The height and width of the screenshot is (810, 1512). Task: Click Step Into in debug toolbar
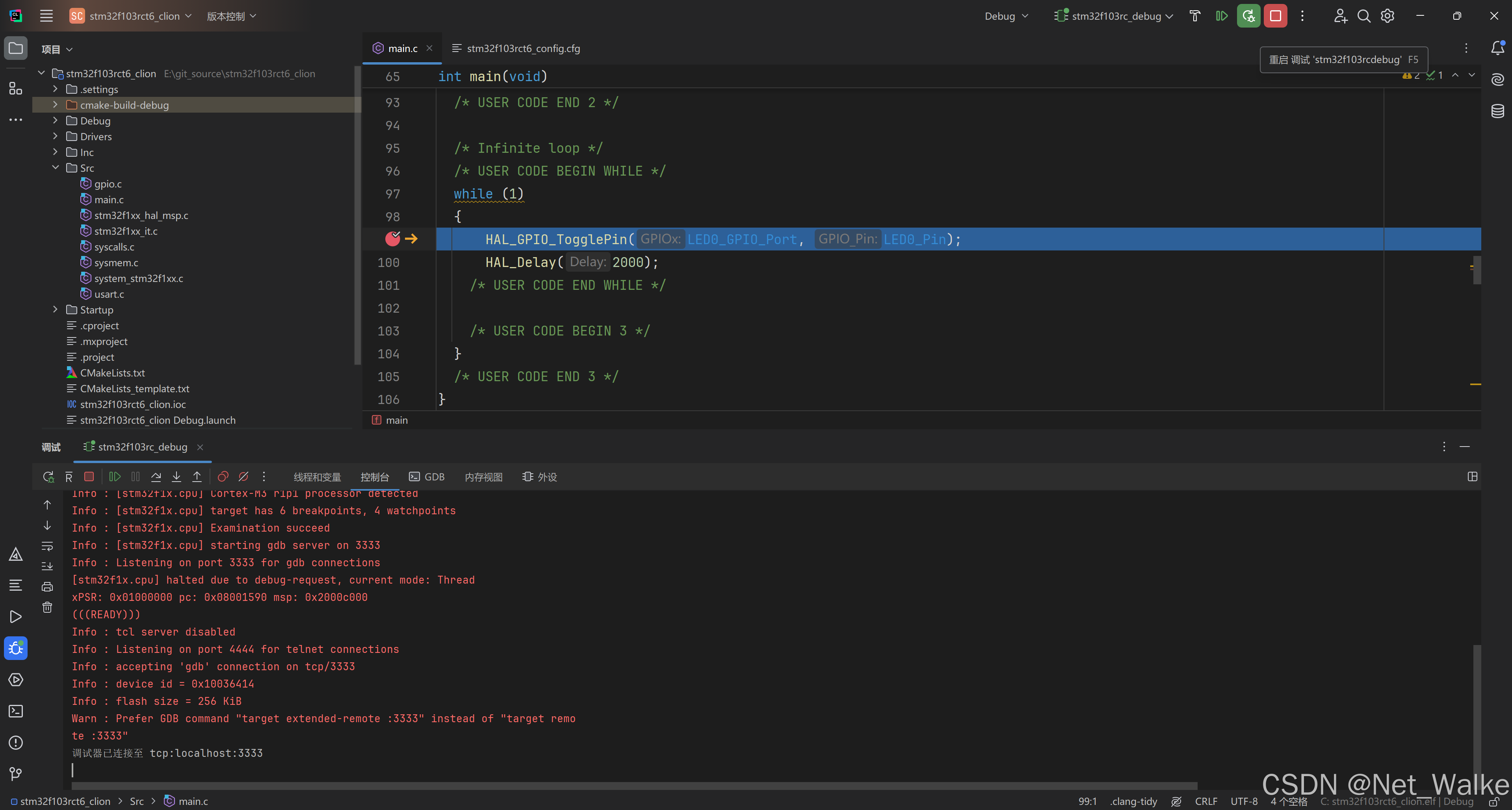176,477
